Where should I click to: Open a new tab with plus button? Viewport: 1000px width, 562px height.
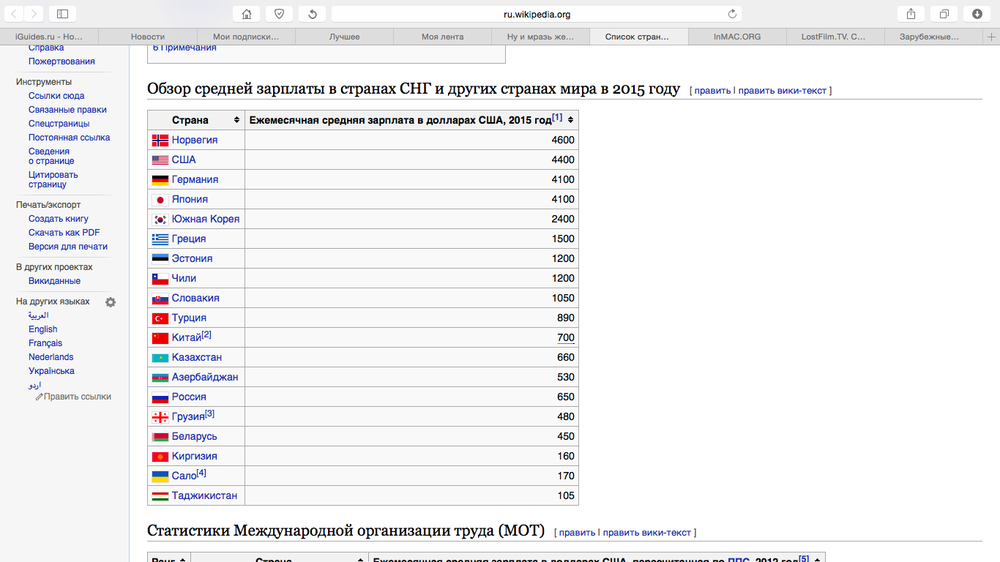tap(991, 37)
